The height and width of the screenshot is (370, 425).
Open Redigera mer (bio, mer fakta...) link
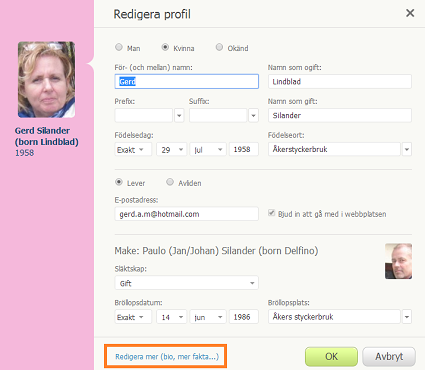pos(167,357)
